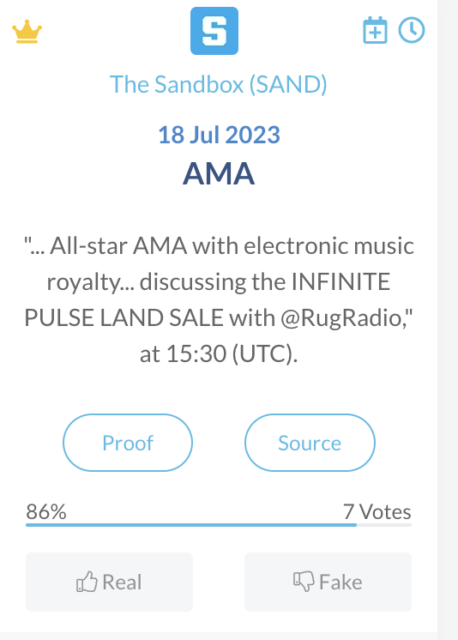Click the gold crown icon
458x640 pixels.
[27, 31]
